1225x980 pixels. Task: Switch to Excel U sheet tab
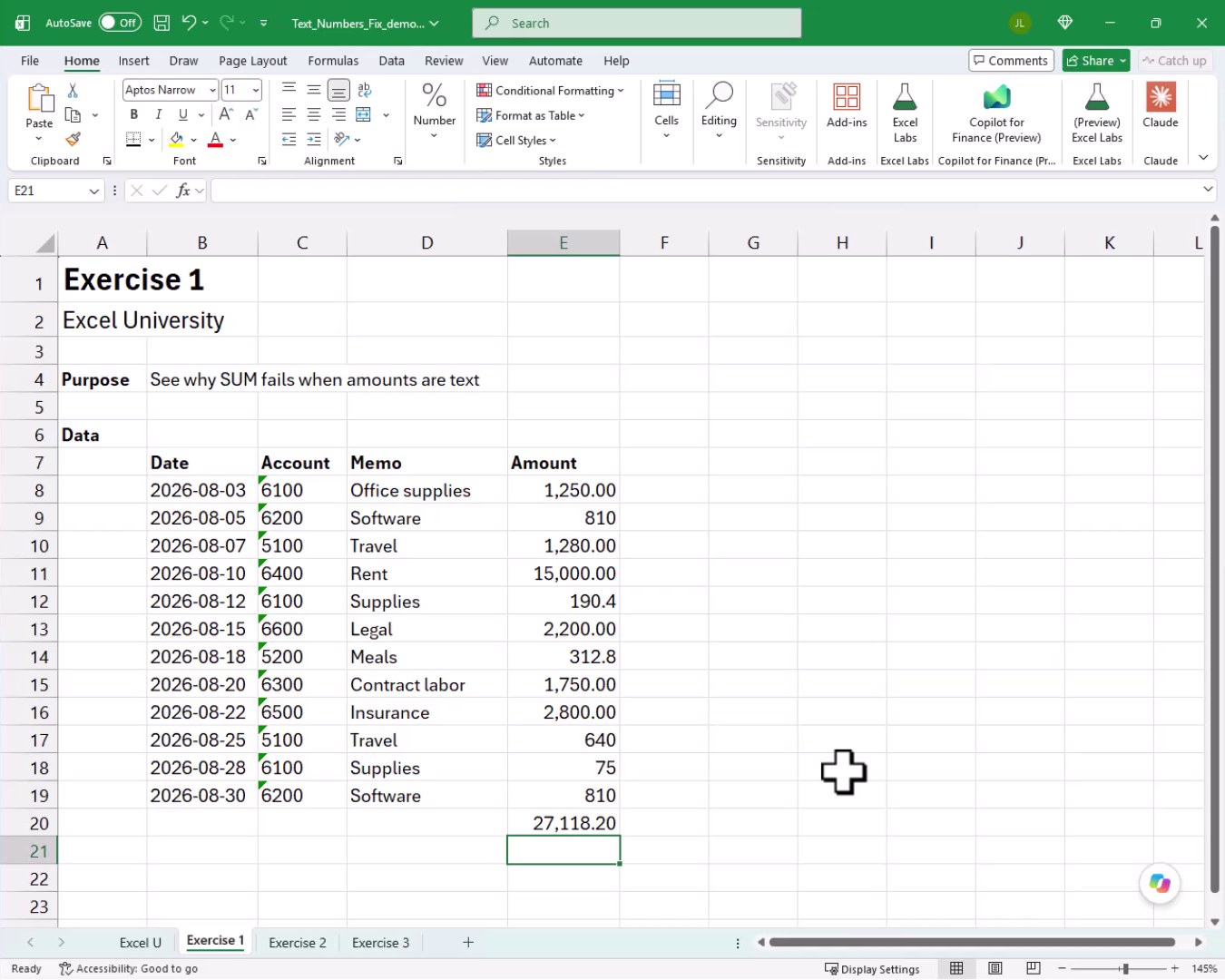[140, 943]
